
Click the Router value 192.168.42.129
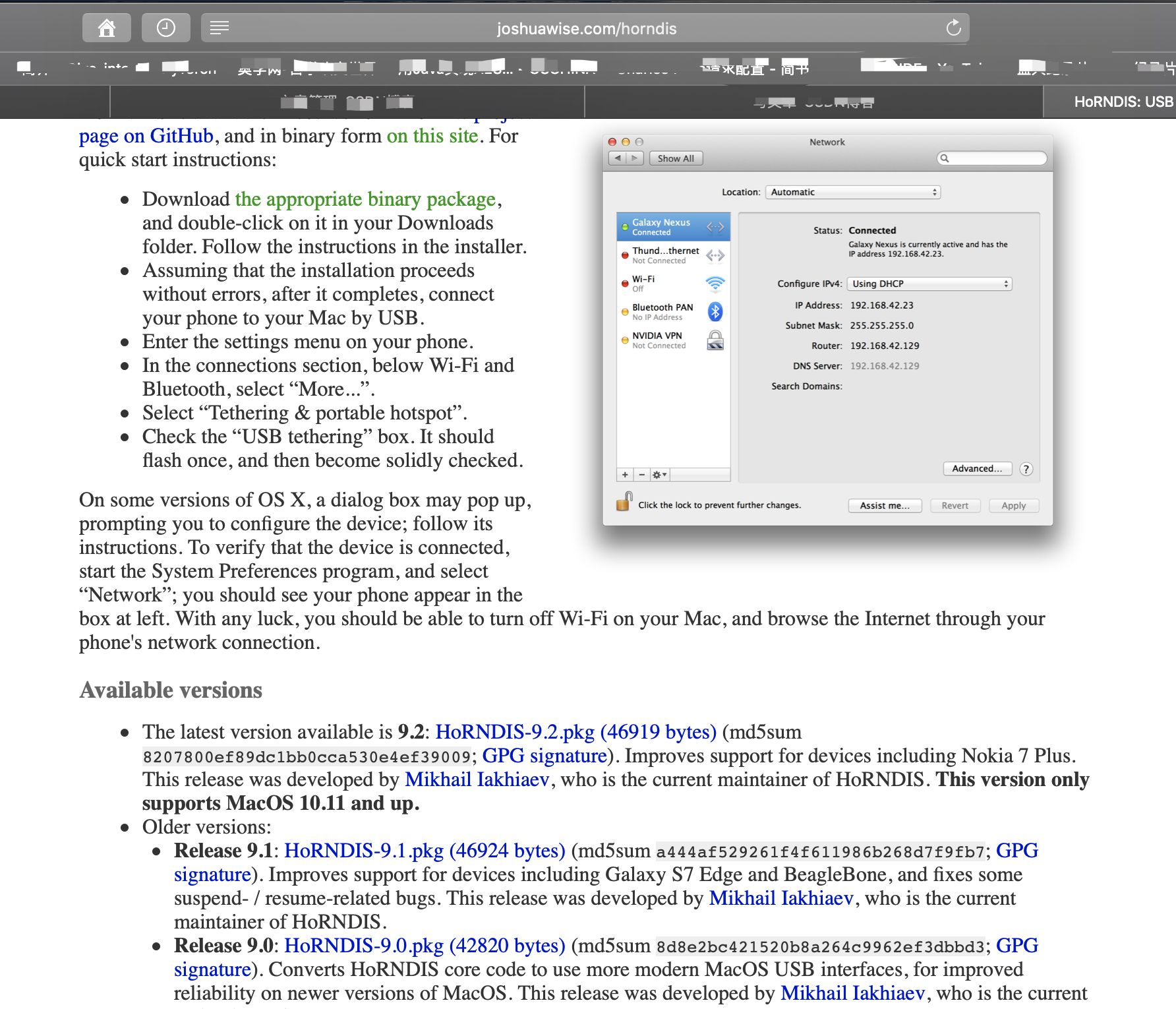point(885,346)
